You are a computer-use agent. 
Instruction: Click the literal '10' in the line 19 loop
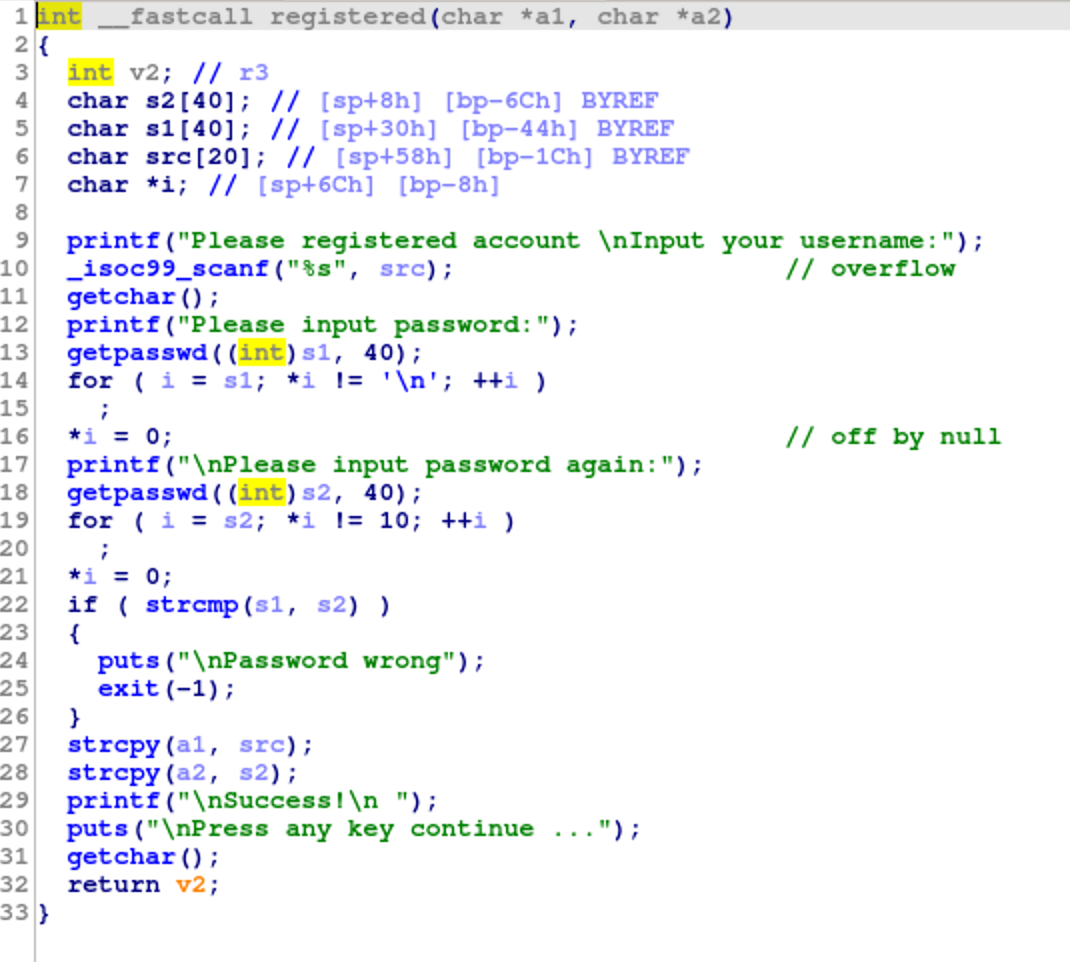(x=394, y=521)
